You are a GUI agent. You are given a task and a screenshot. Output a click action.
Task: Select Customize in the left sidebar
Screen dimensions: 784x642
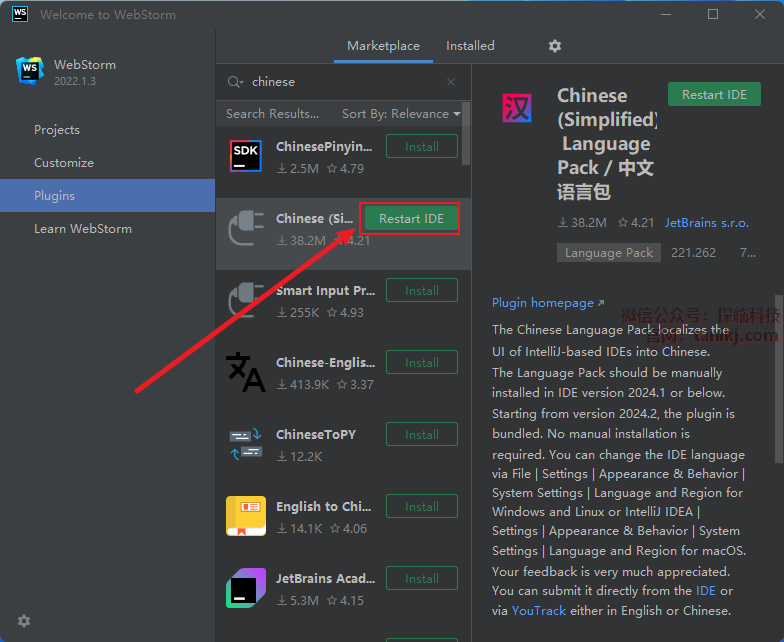pos(64,163)
